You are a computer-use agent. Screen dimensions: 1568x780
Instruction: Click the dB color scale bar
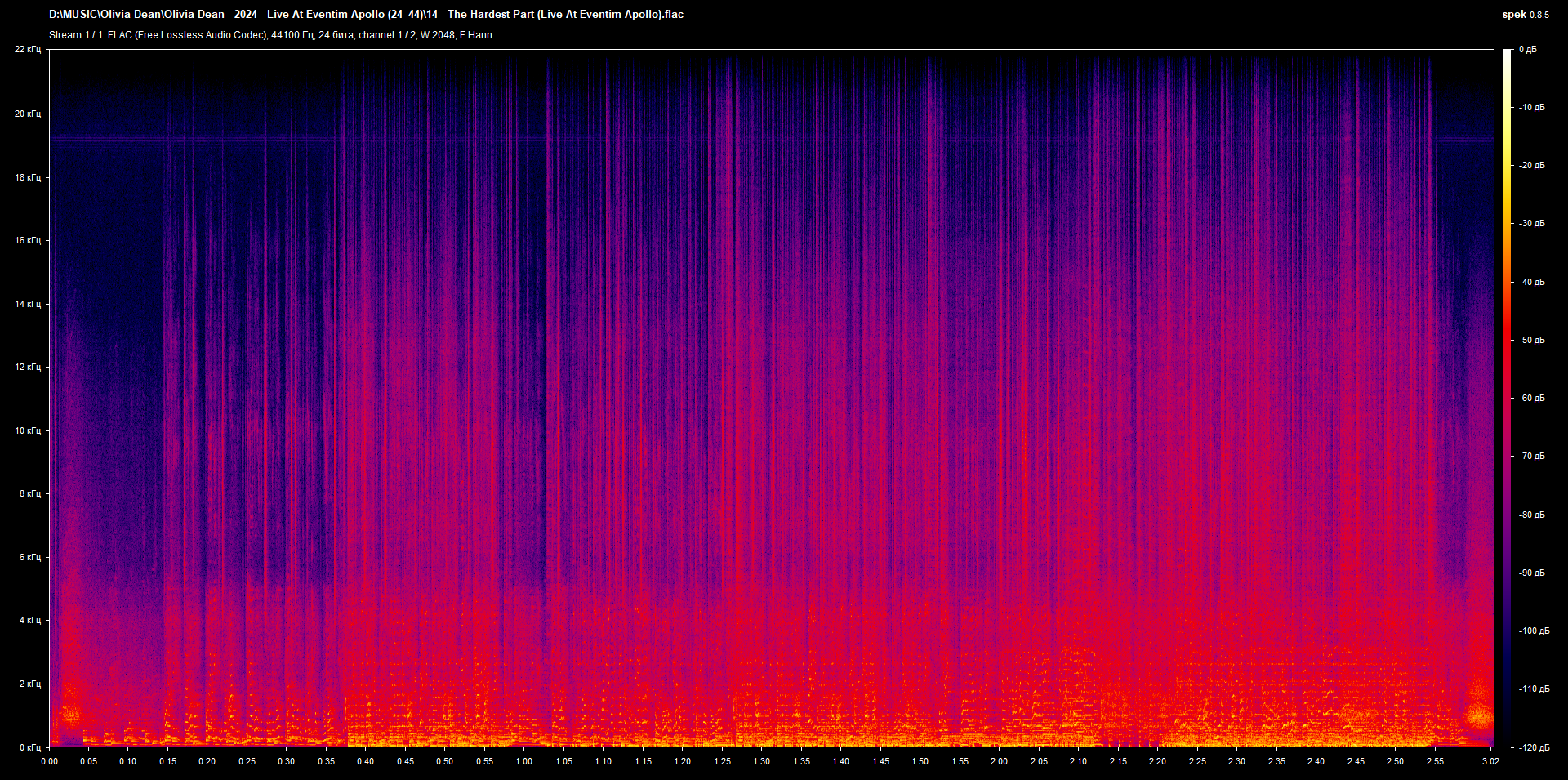pyautogui.click(x=1508, y=399)
